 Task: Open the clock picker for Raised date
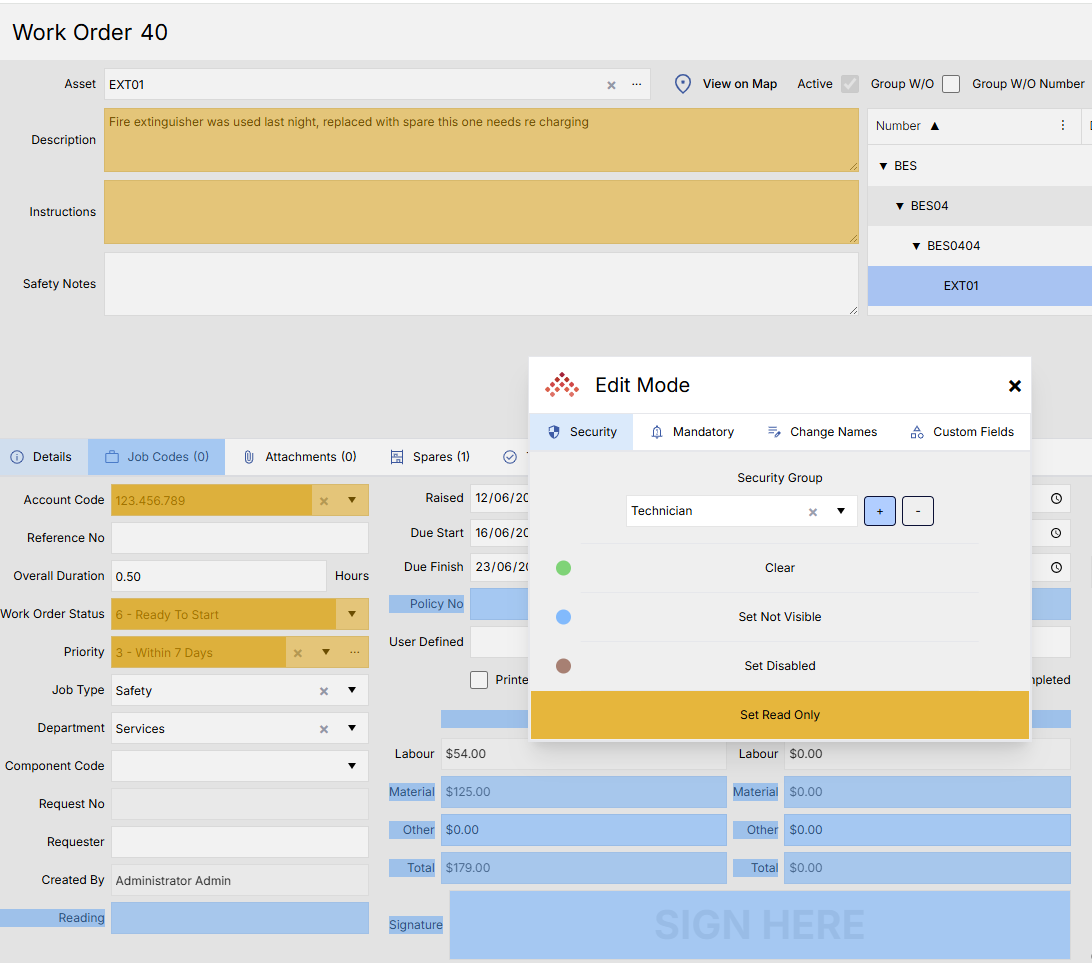[1056, 499]
